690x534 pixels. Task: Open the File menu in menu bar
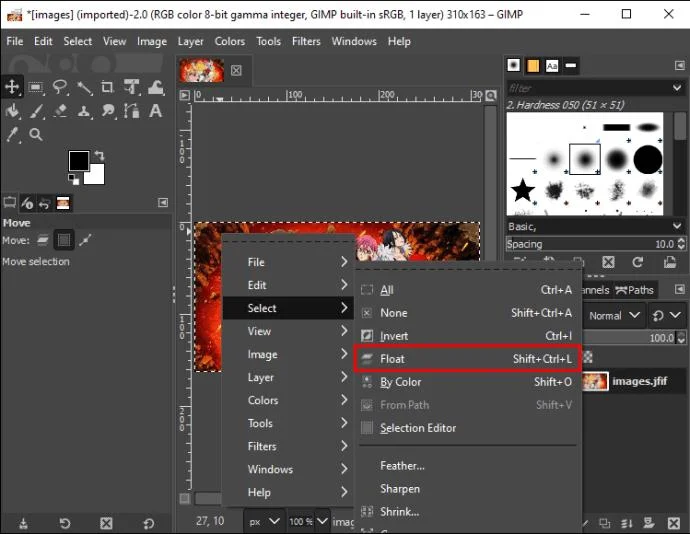click(x=15, y=41)
